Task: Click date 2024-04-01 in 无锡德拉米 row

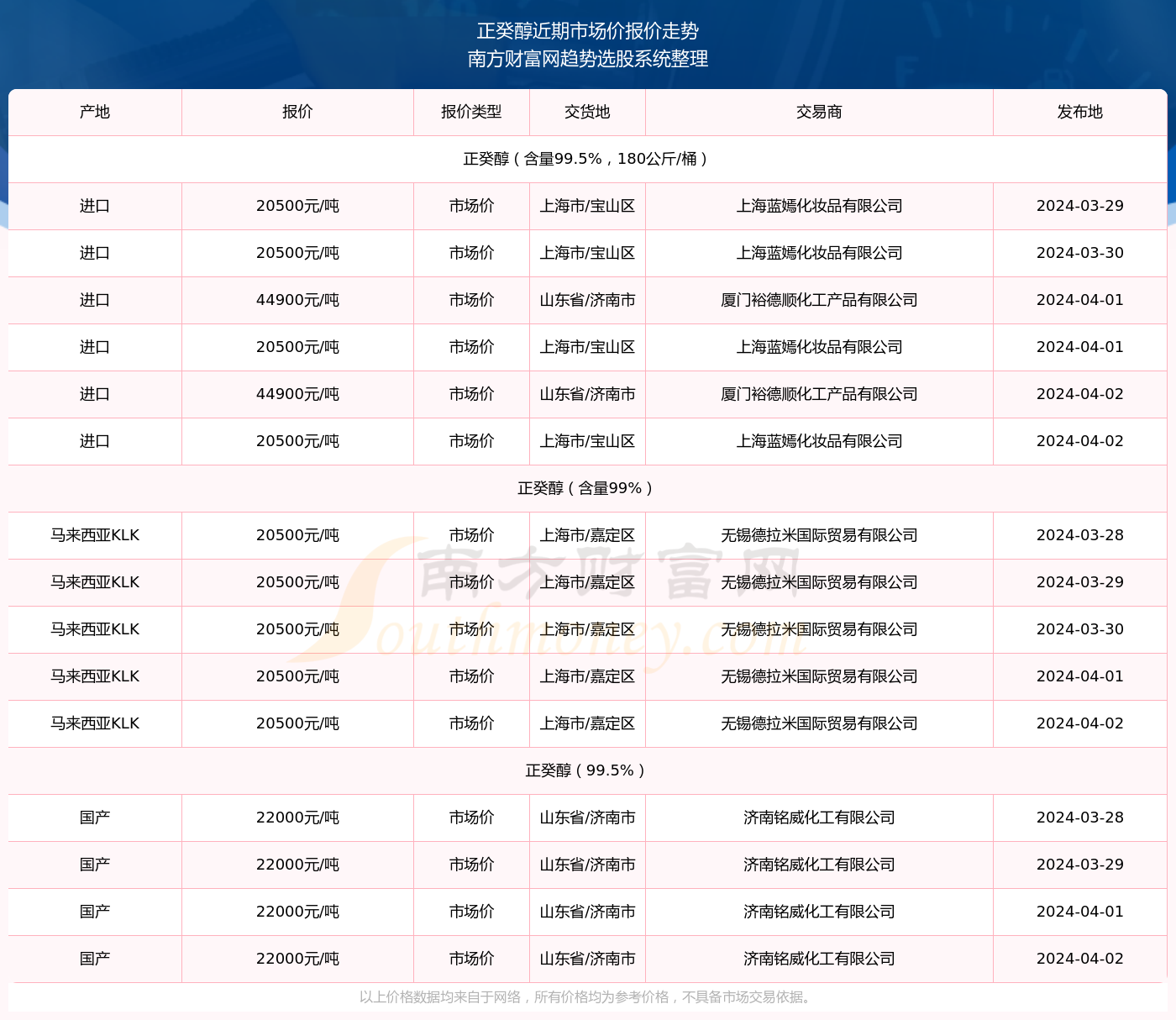Action: 1080,676
